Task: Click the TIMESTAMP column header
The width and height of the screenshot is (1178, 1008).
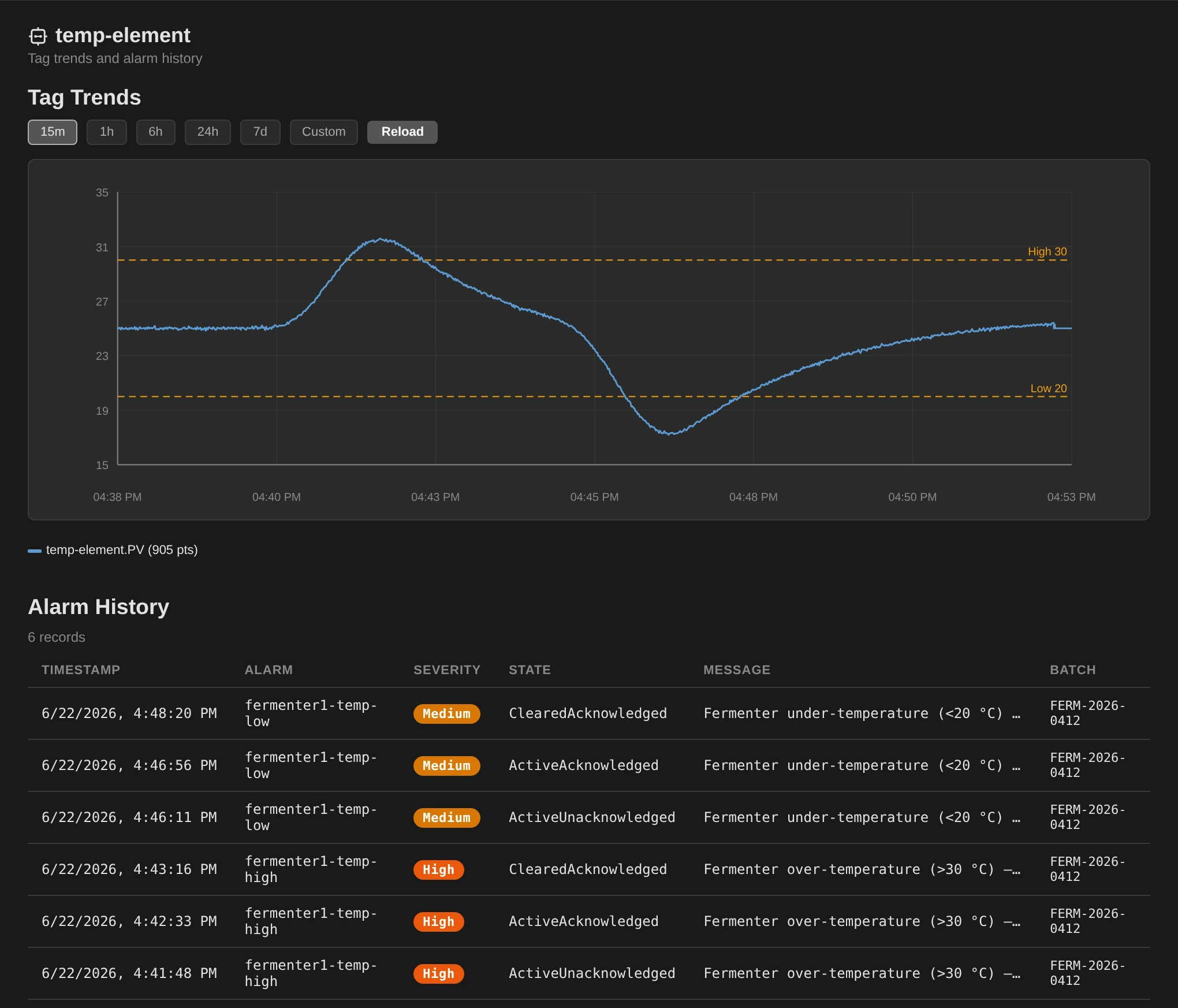Action: (81, 670)
